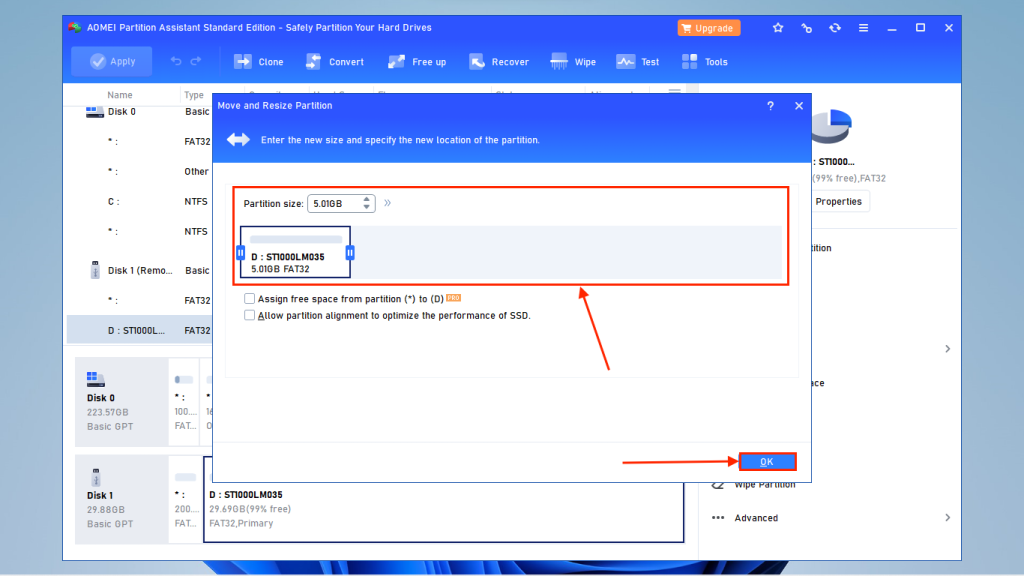
Task: Increase partition size with the up stepper arrow
Action: click(x=365, y=199)
